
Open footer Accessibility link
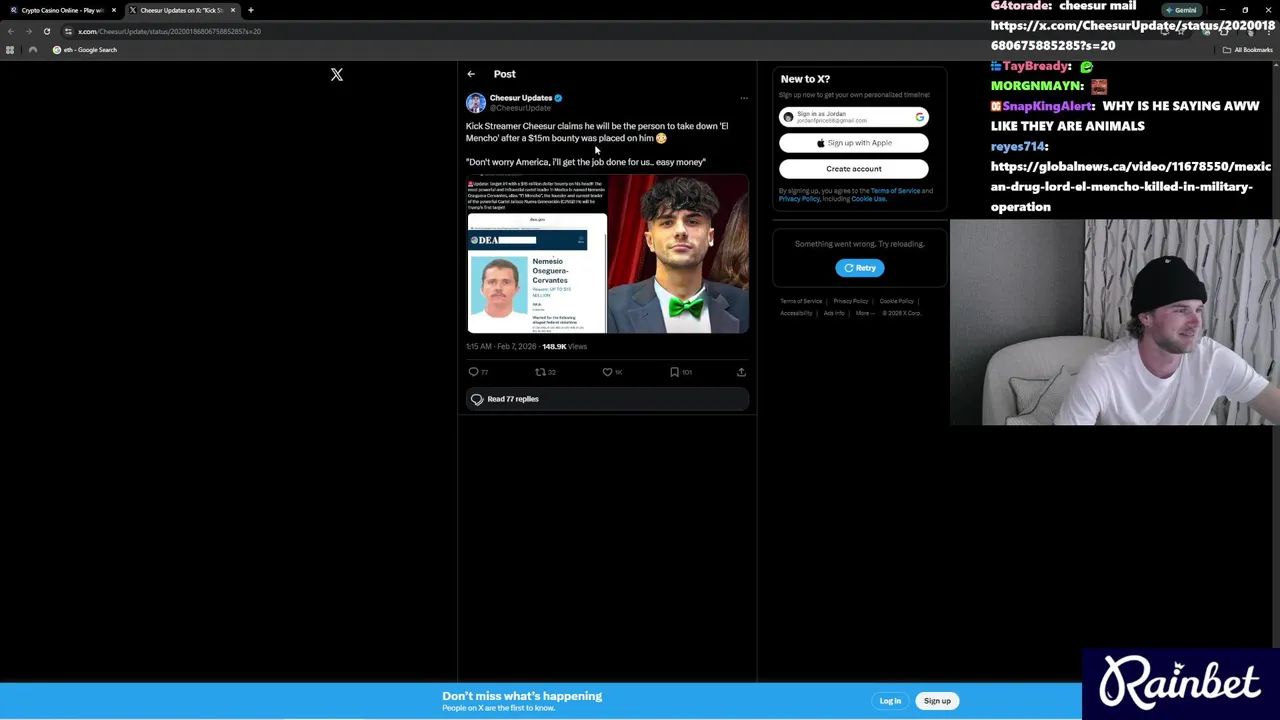[x=796, y=313]
